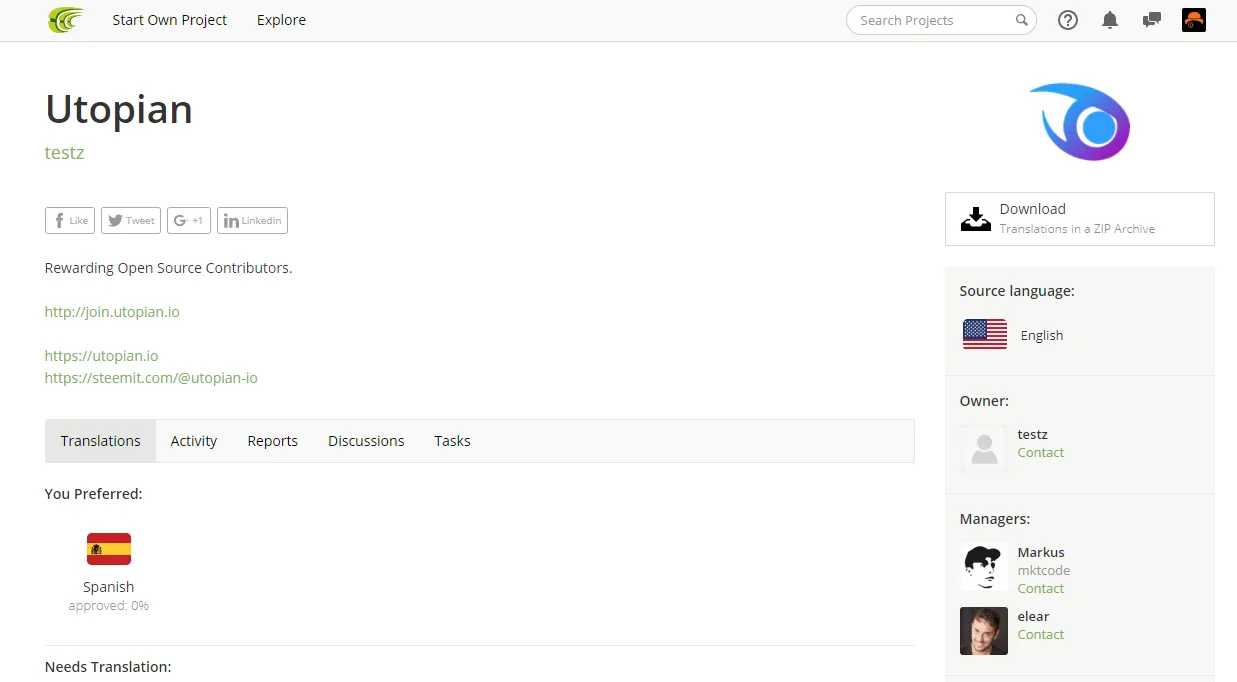Click the download tray icon
The height and width of the screenshot is (682, 1237).
[x=976, y=219]
